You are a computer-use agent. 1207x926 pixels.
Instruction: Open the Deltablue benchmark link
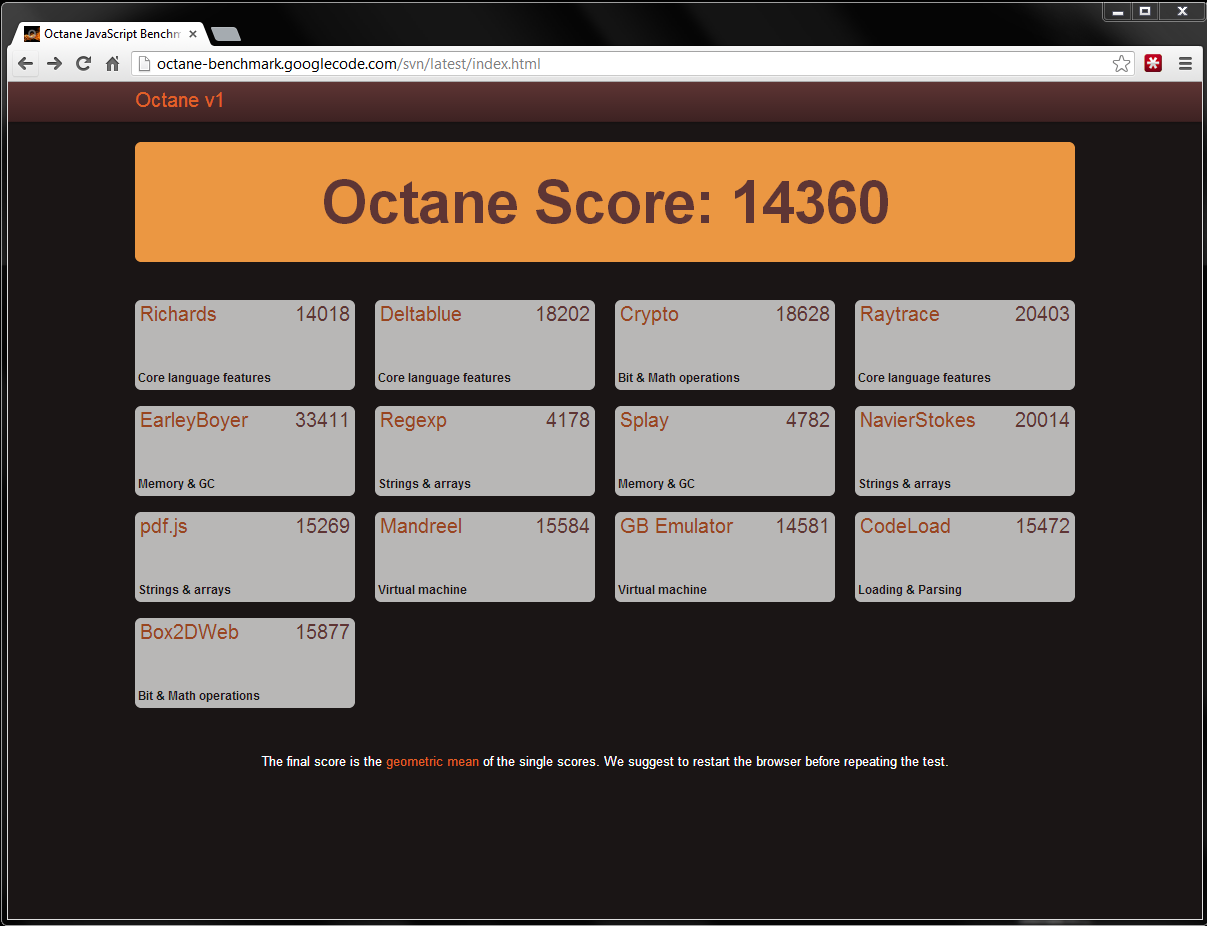420,314
